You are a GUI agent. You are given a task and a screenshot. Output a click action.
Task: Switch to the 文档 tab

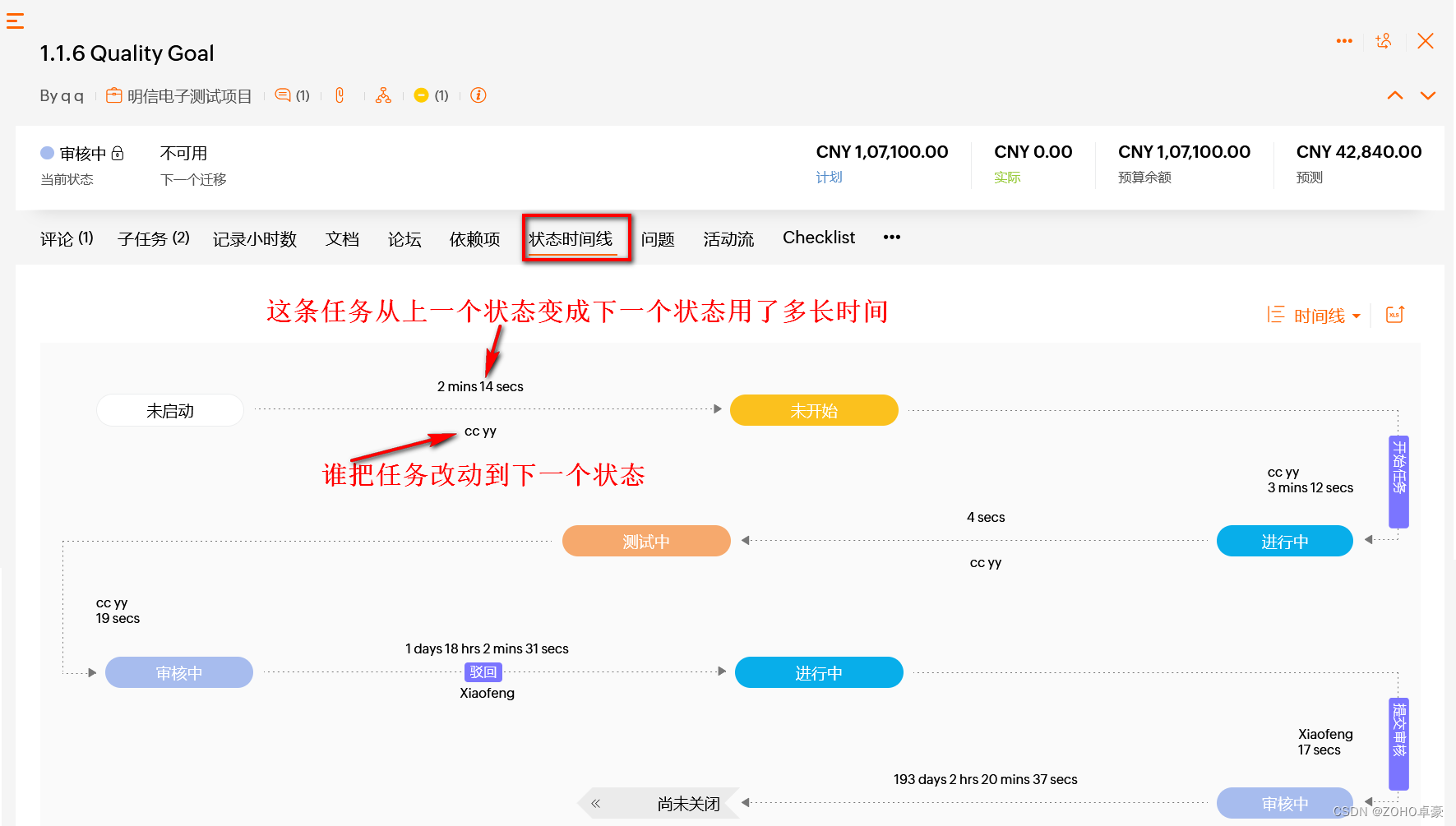coord(342,238)
